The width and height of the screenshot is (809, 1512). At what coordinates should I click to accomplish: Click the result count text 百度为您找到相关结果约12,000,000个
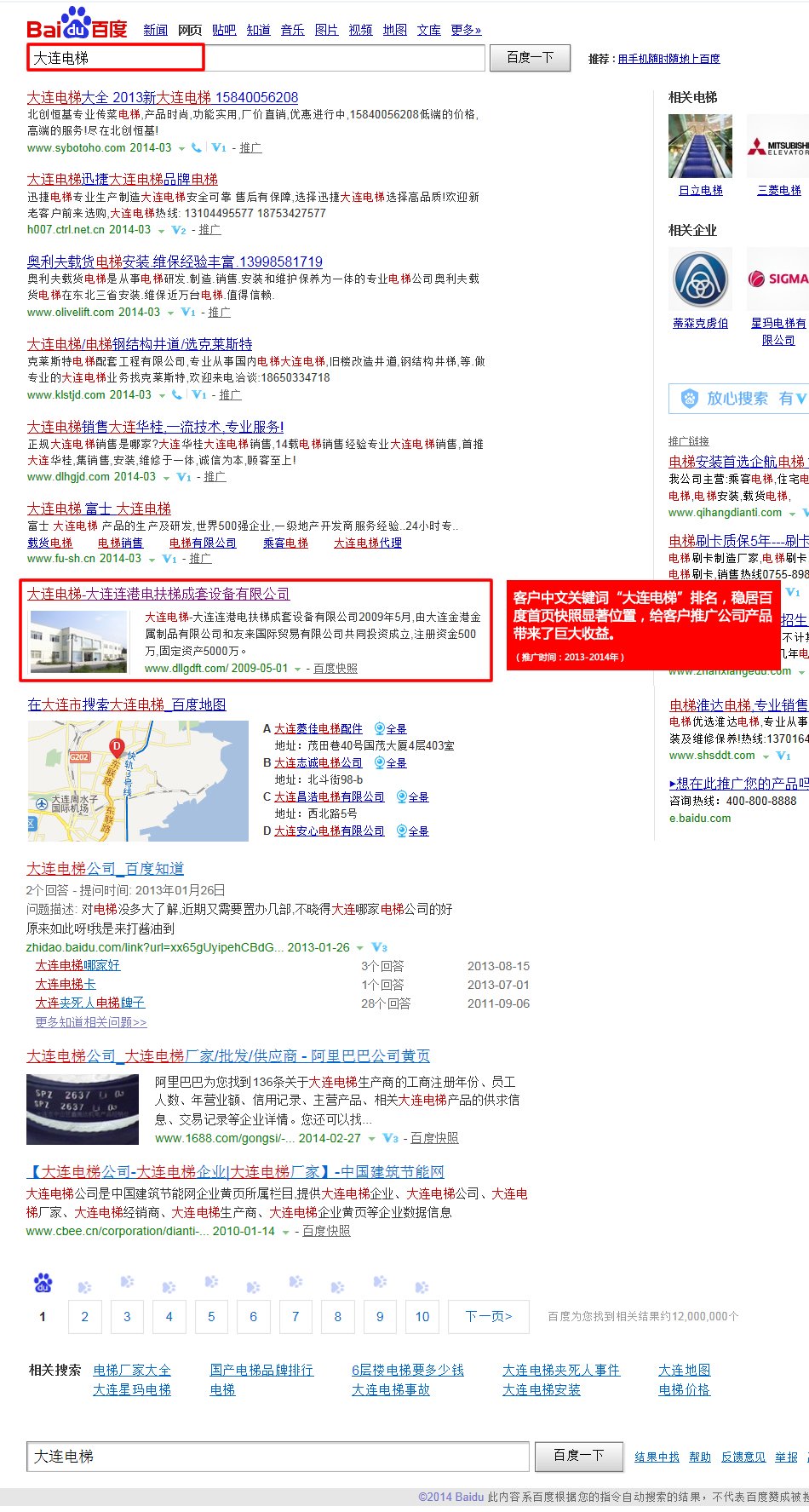(x=643, y=1317)
